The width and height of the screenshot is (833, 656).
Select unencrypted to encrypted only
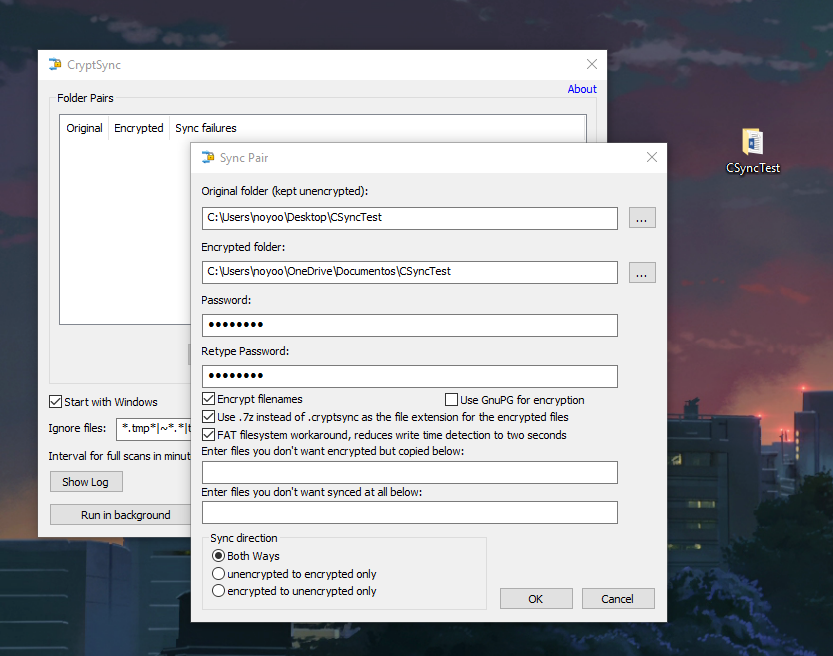coord(218,574)
